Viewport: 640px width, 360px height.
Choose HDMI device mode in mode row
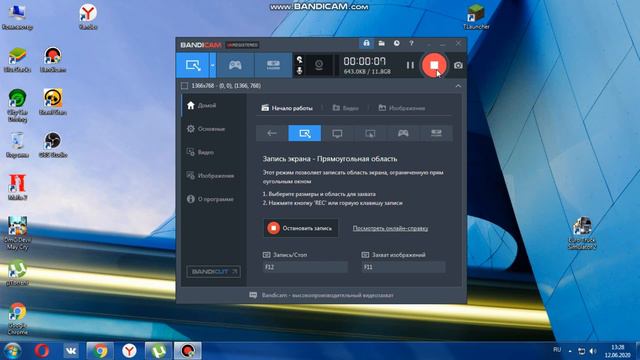coord(436,133)
